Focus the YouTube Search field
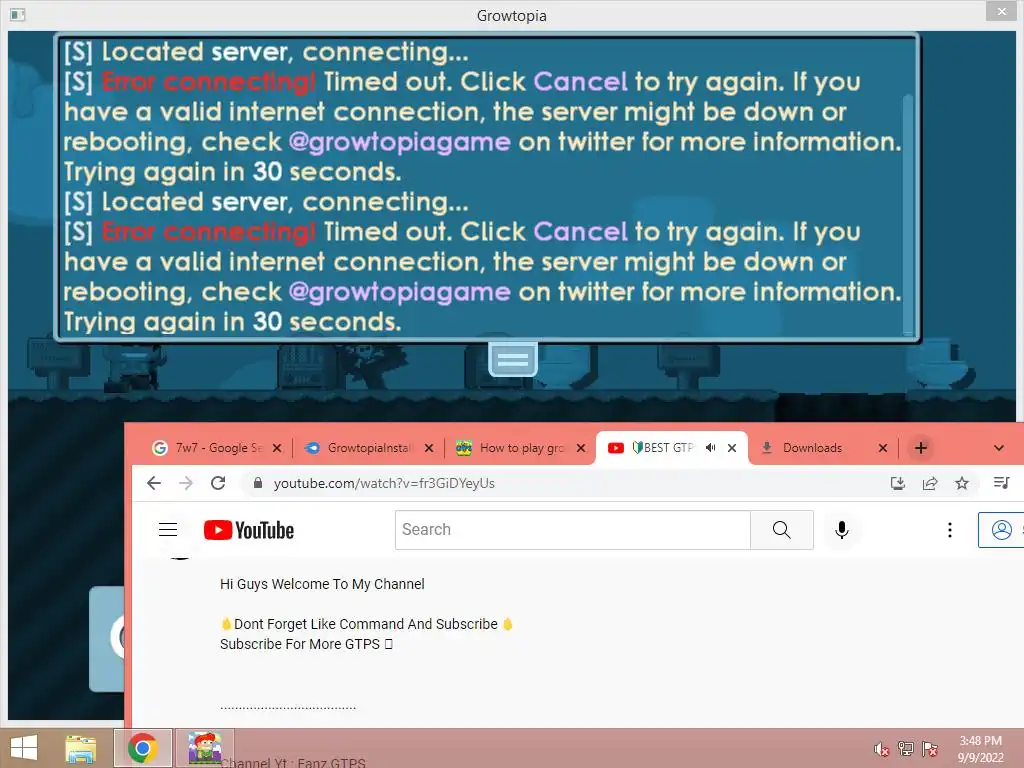The width and height of the screenshot is (1024, 768). pyautogui.click(x=573, y=530)
